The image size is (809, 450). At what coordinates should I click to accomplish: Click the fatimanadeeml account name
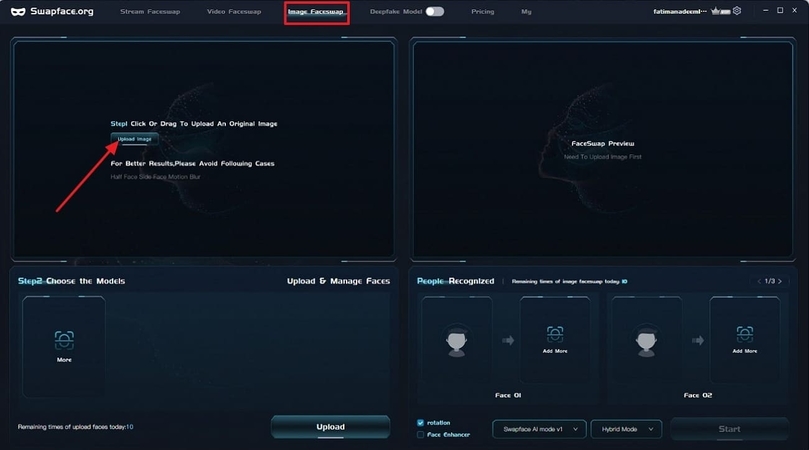[680, 11]
